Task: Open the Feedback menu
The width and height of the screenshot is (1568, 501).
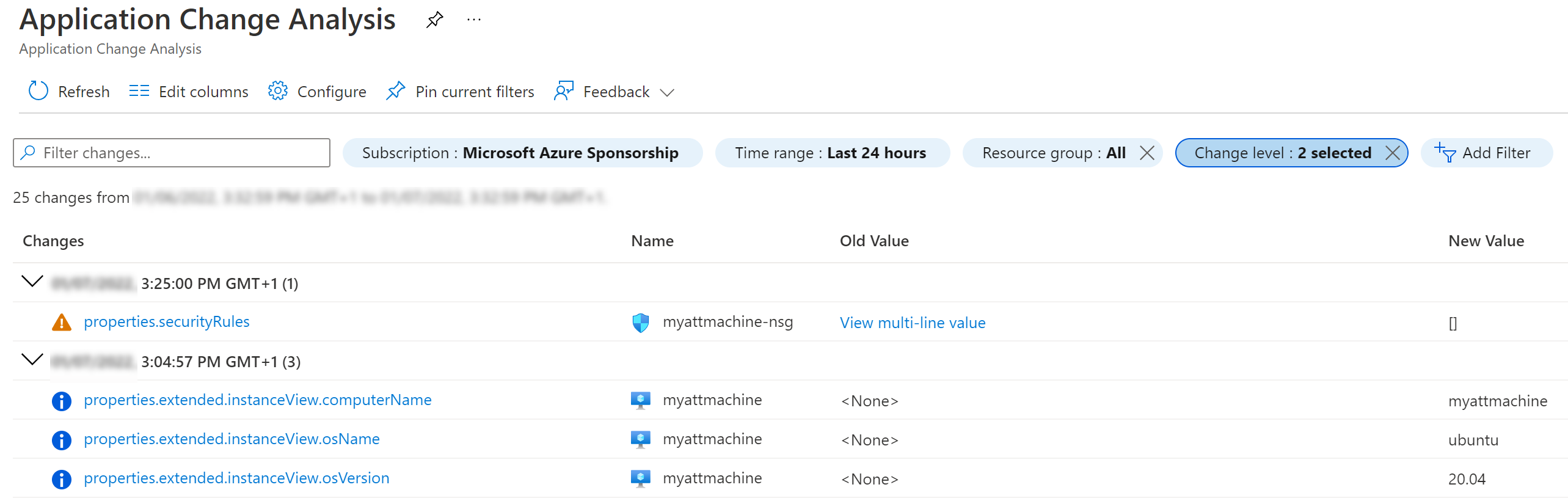Action: [x=616, y=92]
